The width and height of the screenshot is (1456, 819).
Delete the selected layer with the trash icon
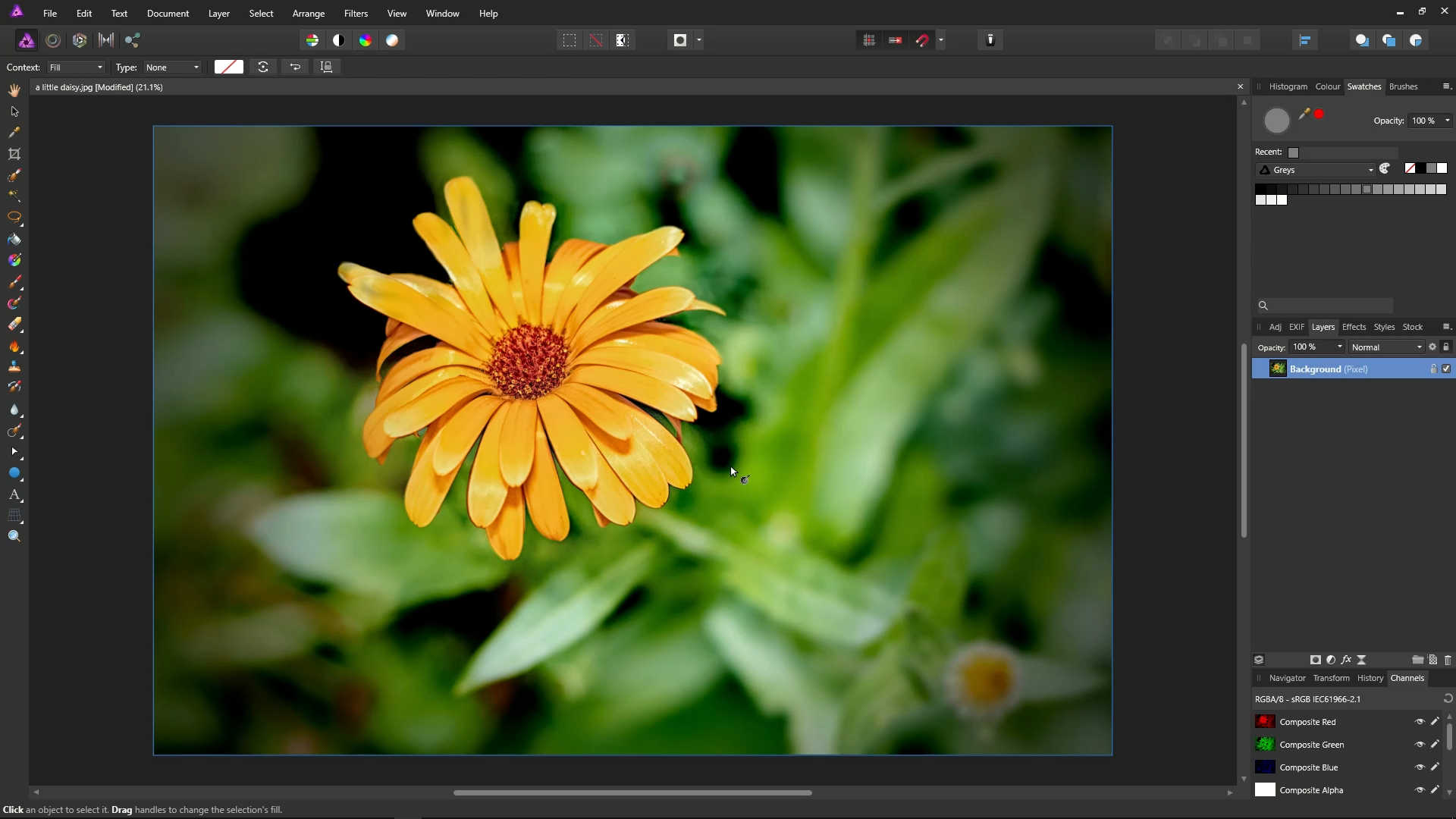(1447, 660)
